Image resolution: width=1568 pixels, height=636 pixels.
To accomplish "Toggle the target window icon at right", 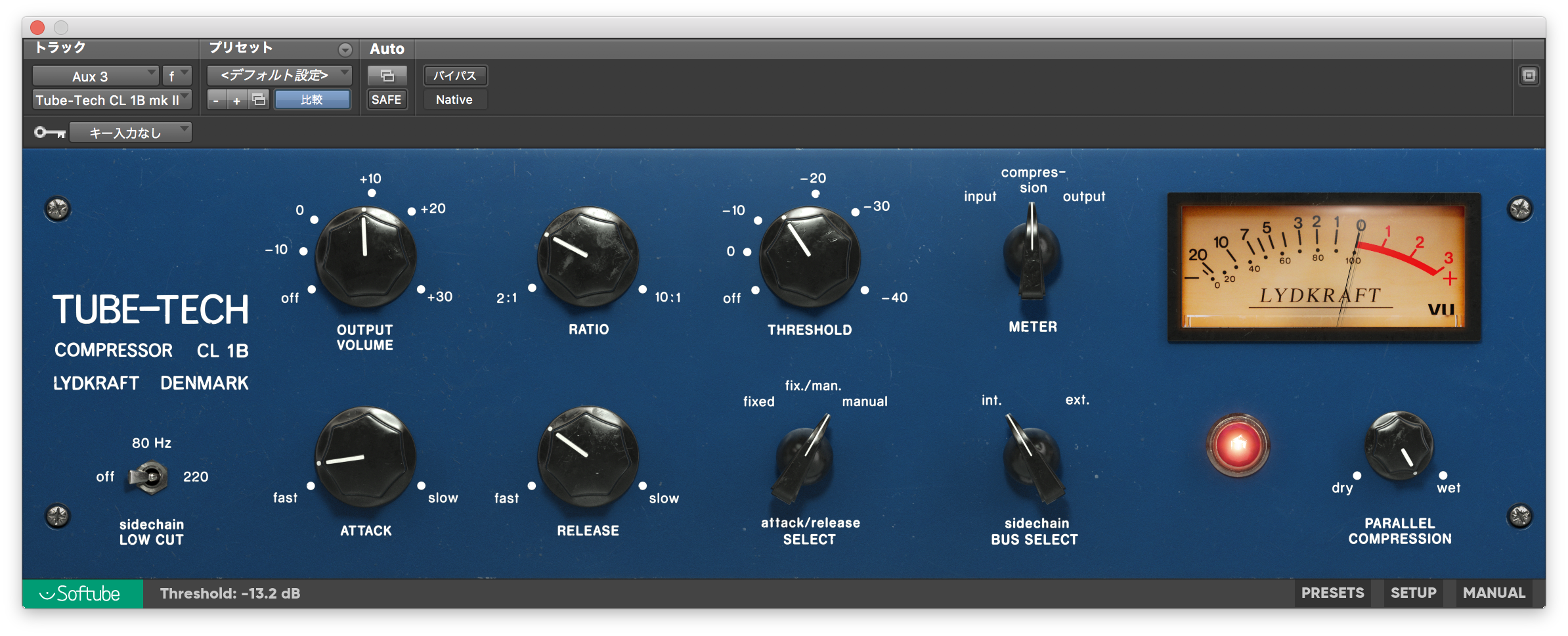I will coord(1529,76).
